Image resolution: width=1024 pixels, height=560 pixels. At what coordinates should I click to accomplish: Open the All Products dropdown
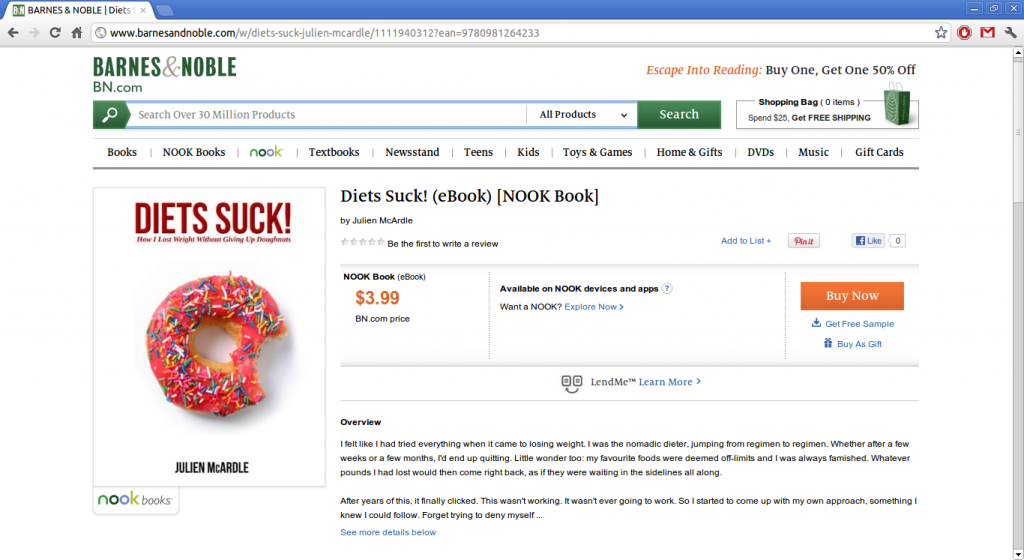coord(582,114)
